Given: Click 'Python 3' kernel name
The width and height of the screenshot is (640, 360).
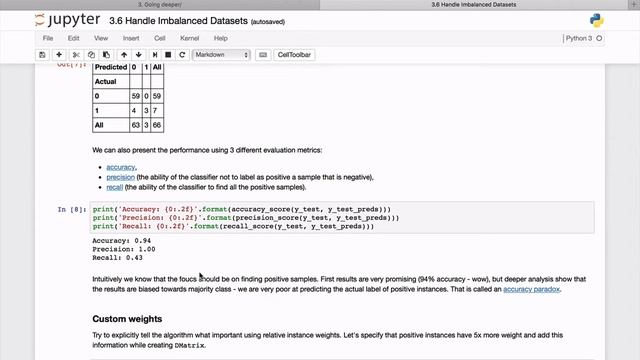Looking at the screenshot, I should [578, 38].
